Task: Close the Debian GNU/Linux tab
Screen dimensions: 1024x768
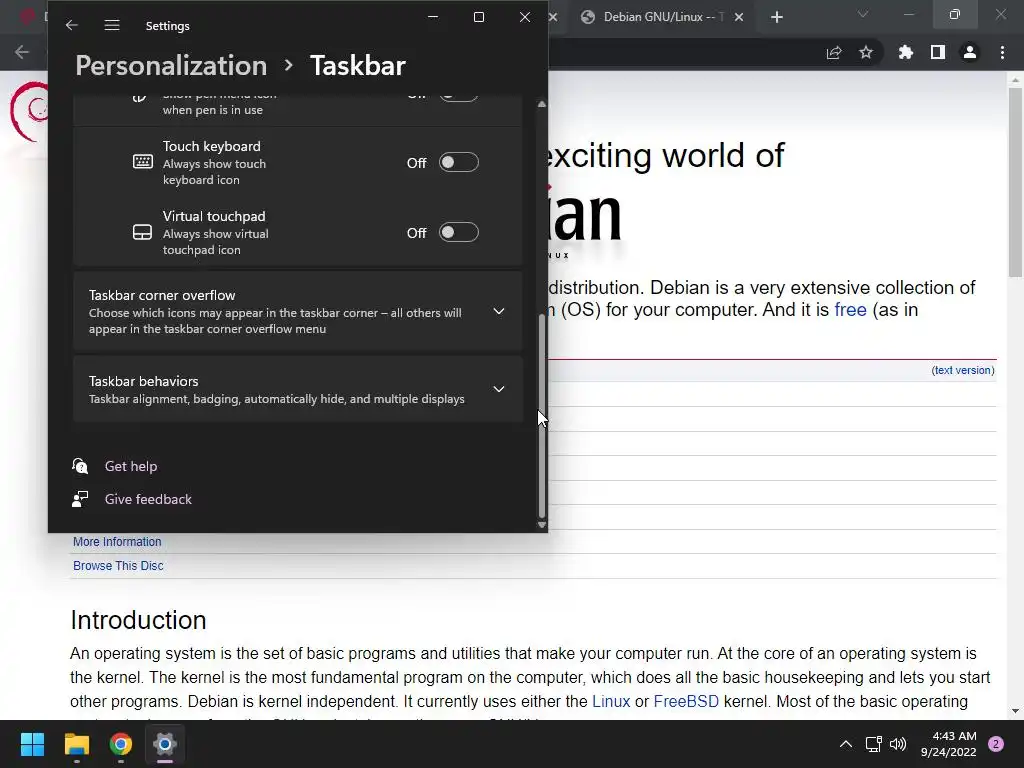Action: click(x=739, y=17)
